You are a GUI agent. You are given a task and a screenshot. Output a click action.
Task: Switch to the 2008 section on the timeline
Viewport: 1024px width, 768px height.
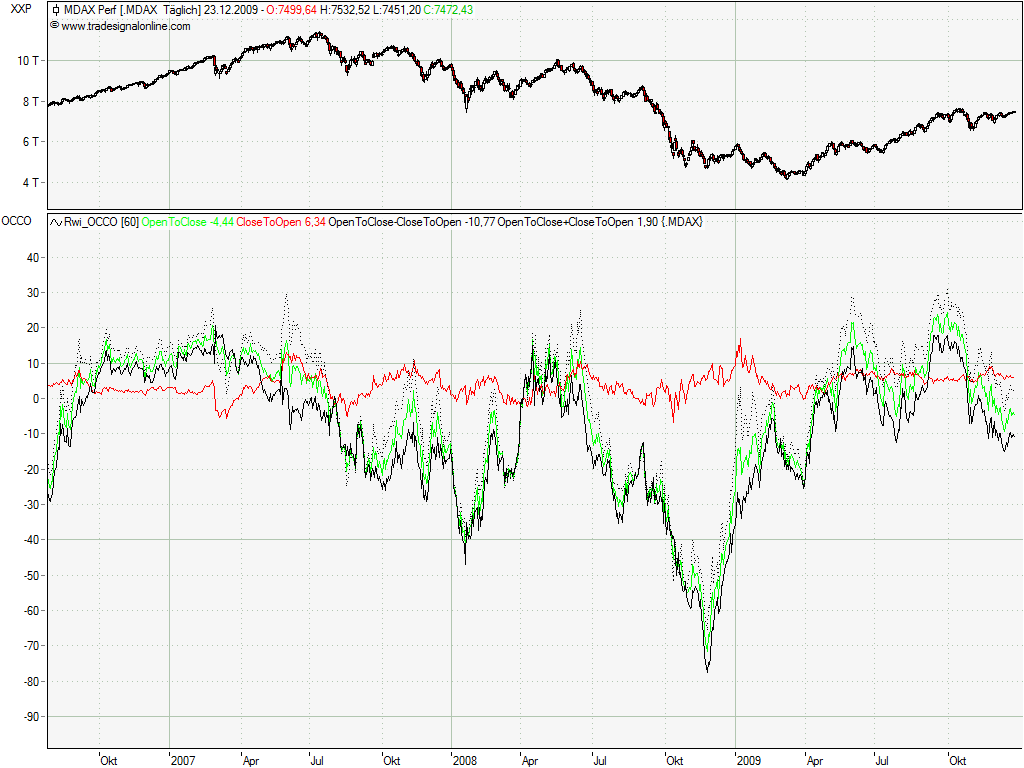tap(465, 761)
